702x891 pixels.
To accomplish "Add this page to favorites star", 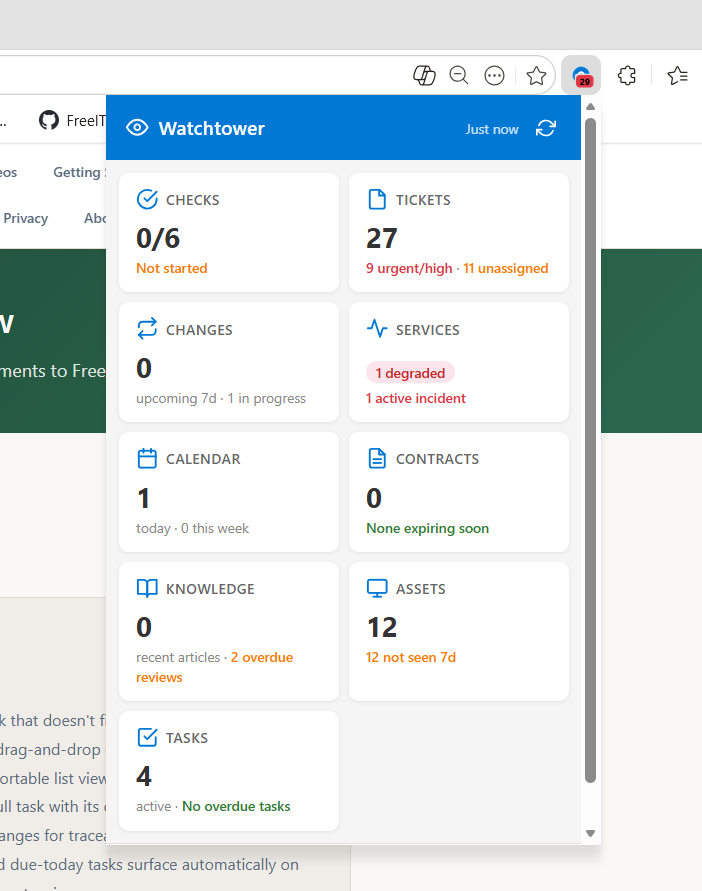I will (536, 76).
